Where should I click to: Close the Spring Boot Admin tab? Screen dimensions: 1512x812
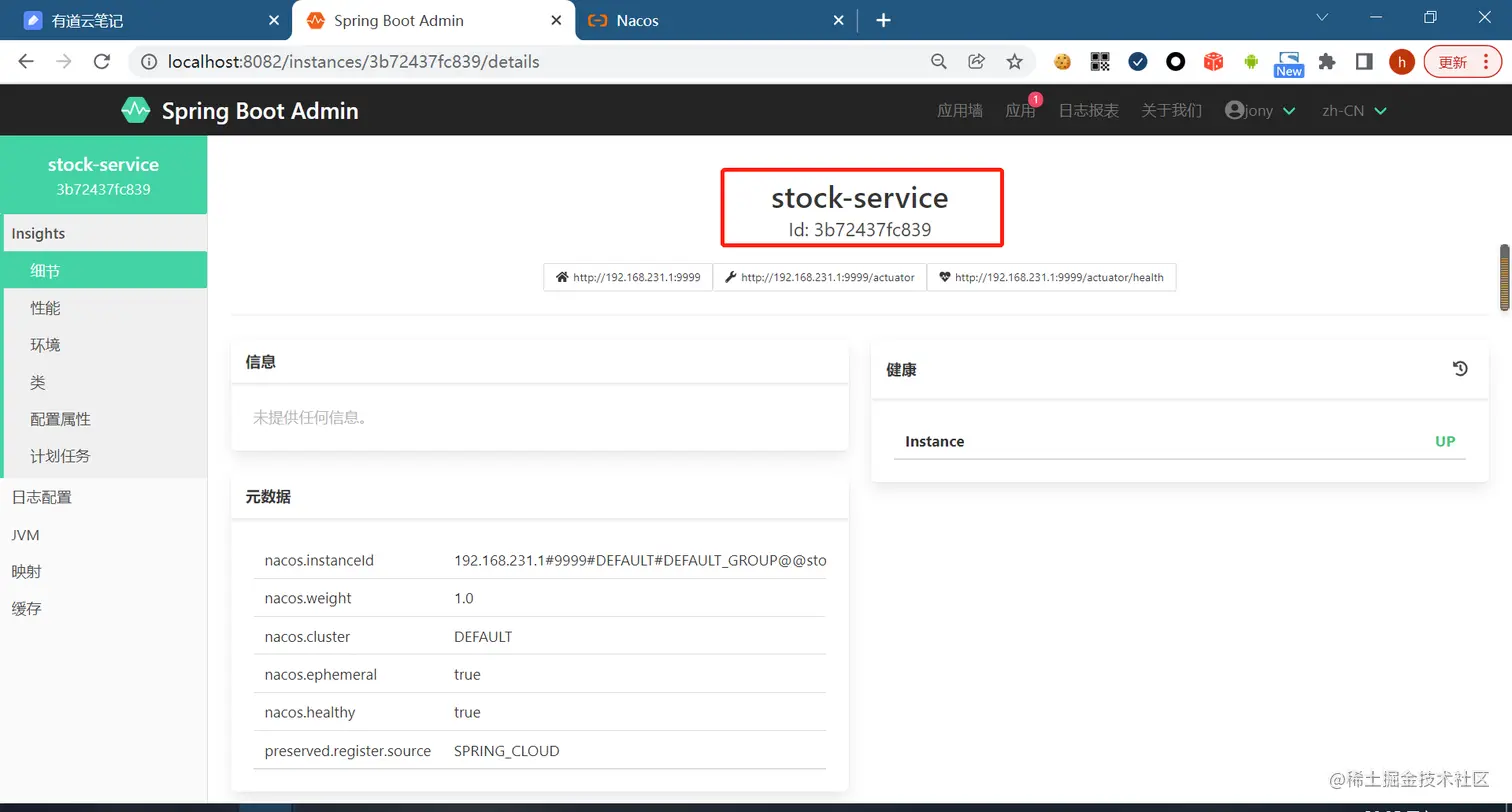tap(557, 20)
